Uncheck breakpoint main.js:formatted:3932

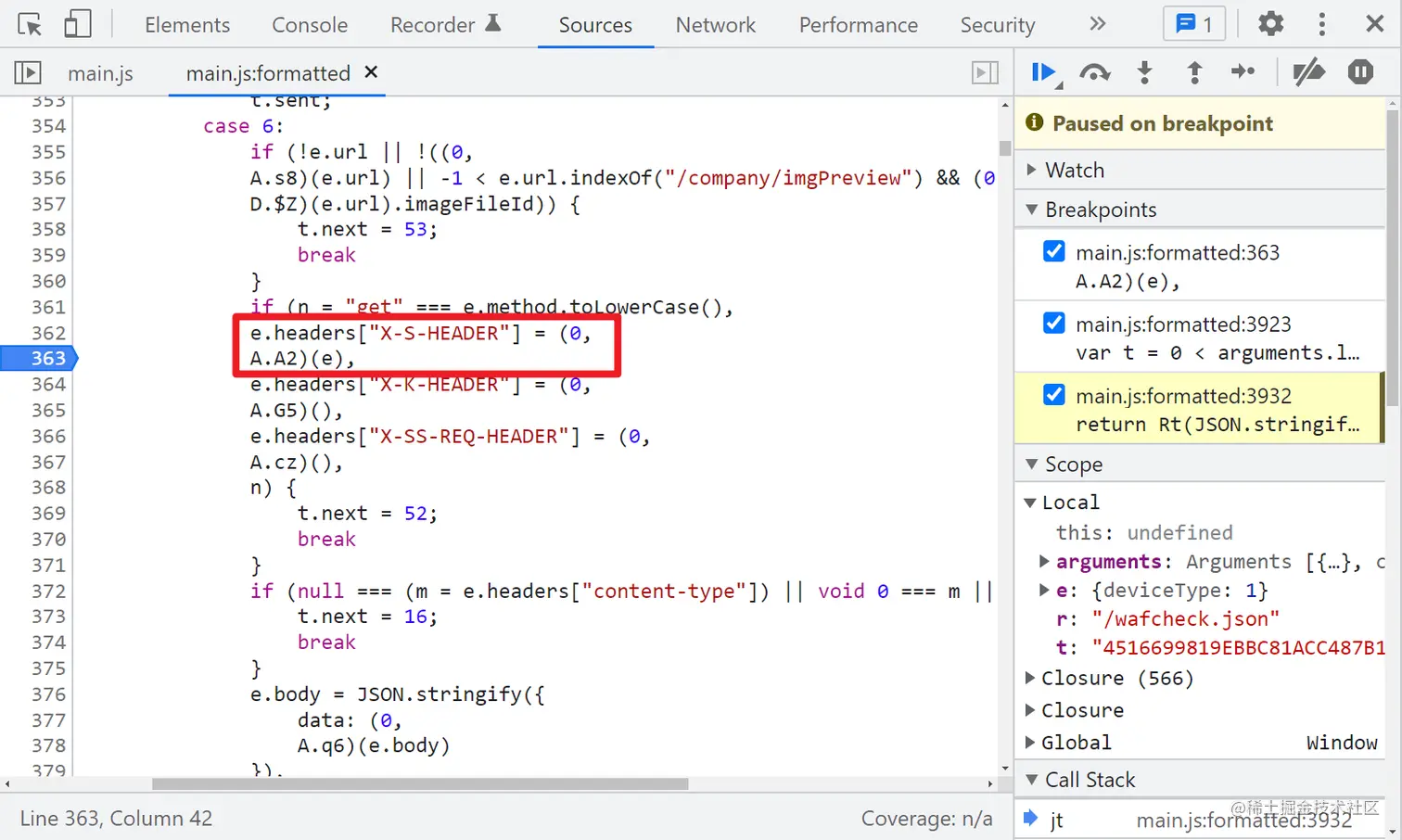[1054, 394]
